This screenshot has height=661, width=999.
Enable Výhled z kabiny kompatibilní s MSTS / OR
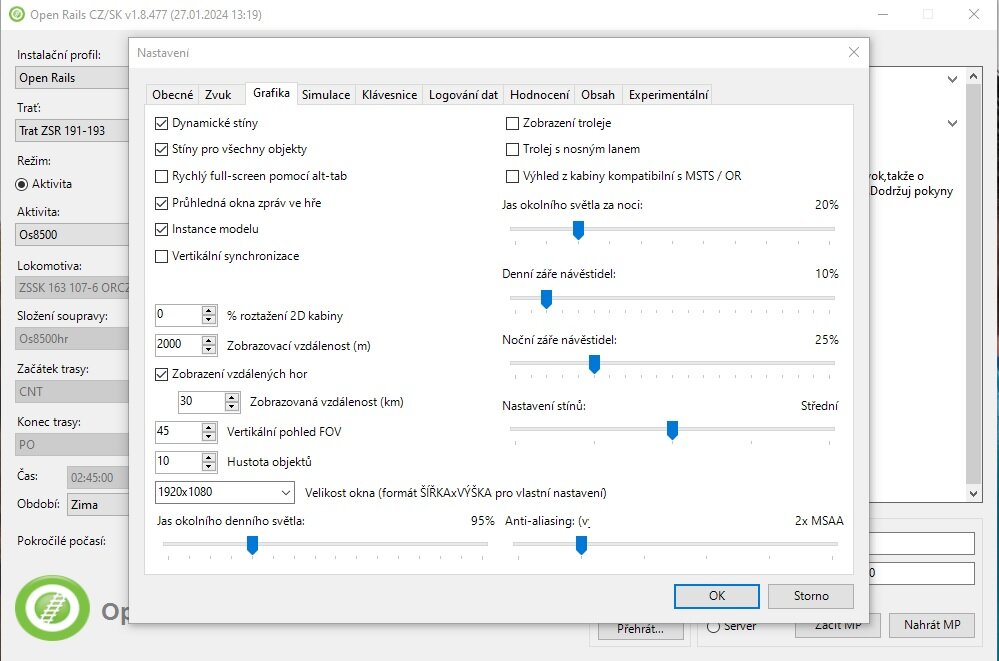[x=512, y=176]
